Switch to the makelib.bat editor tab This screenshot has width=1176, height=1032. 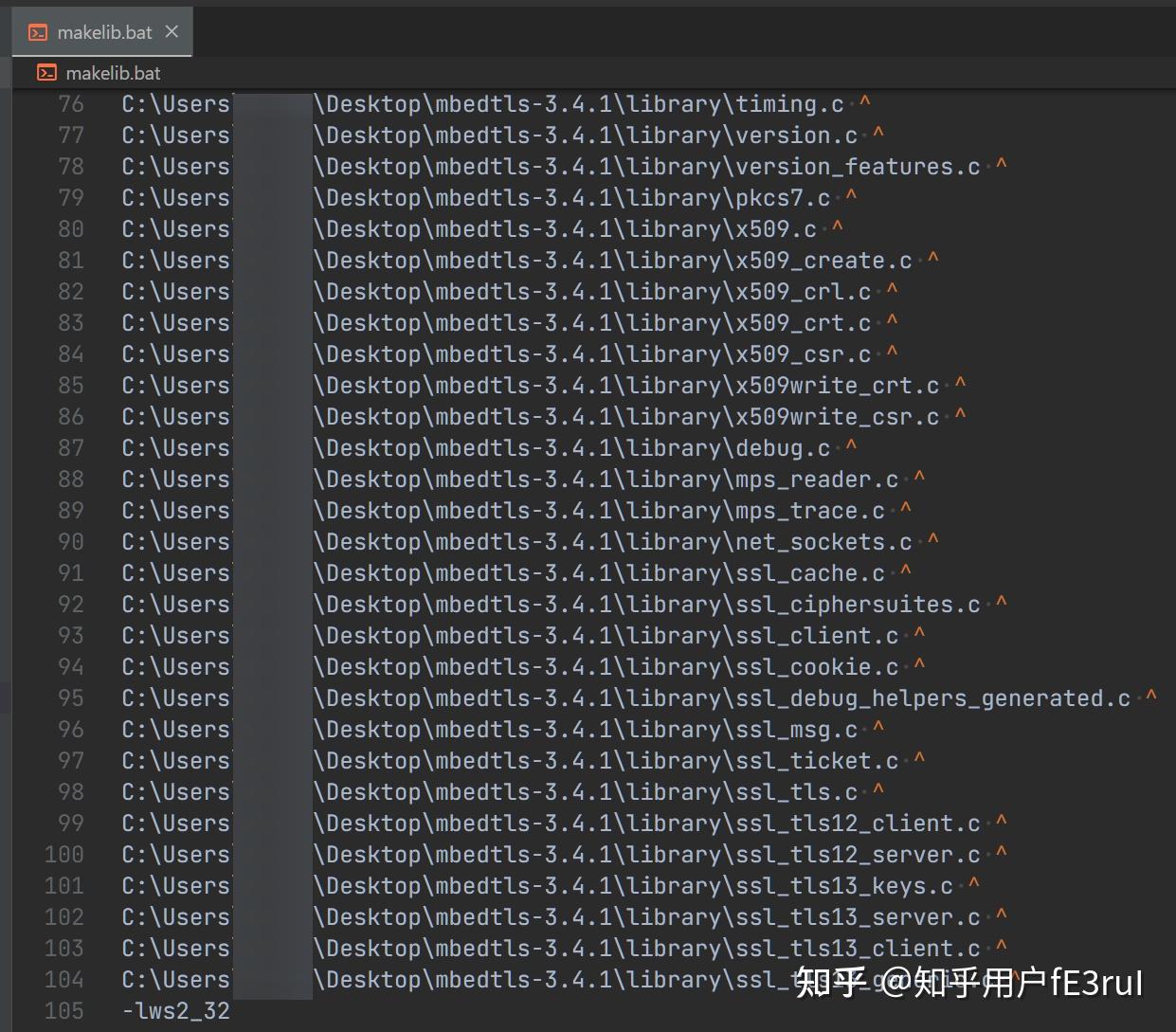[x=104, y=31]
